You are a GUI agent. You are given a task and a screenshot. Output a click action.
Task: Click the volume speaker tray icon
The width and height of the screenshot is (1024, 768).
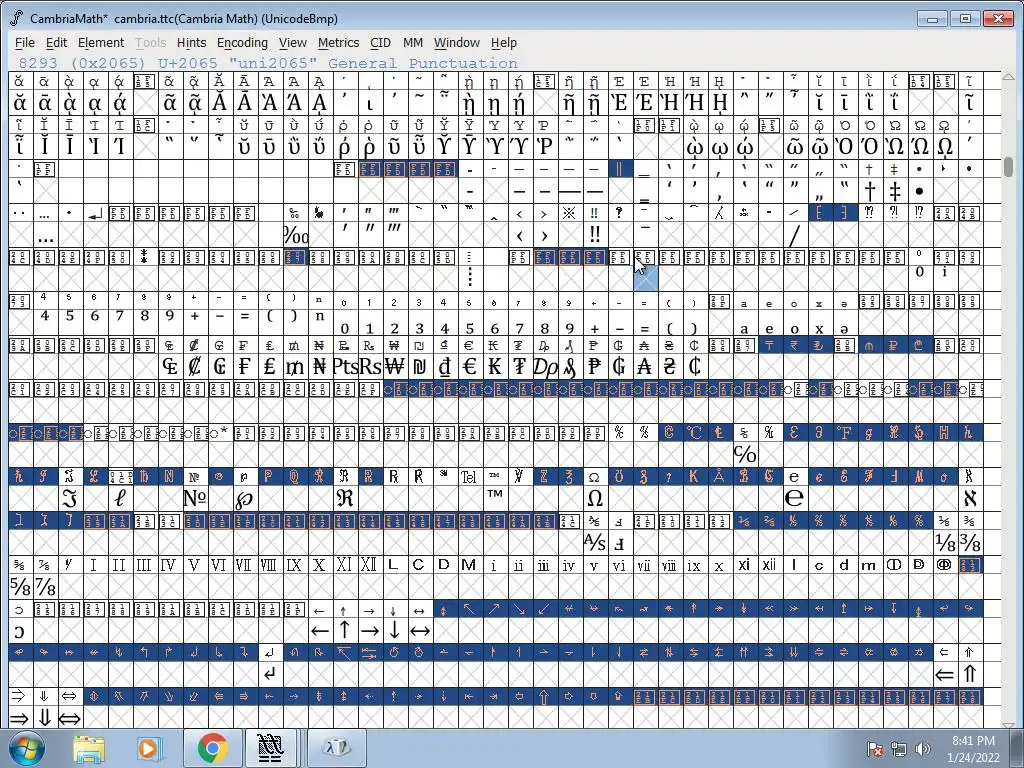(x=923, y=749)
